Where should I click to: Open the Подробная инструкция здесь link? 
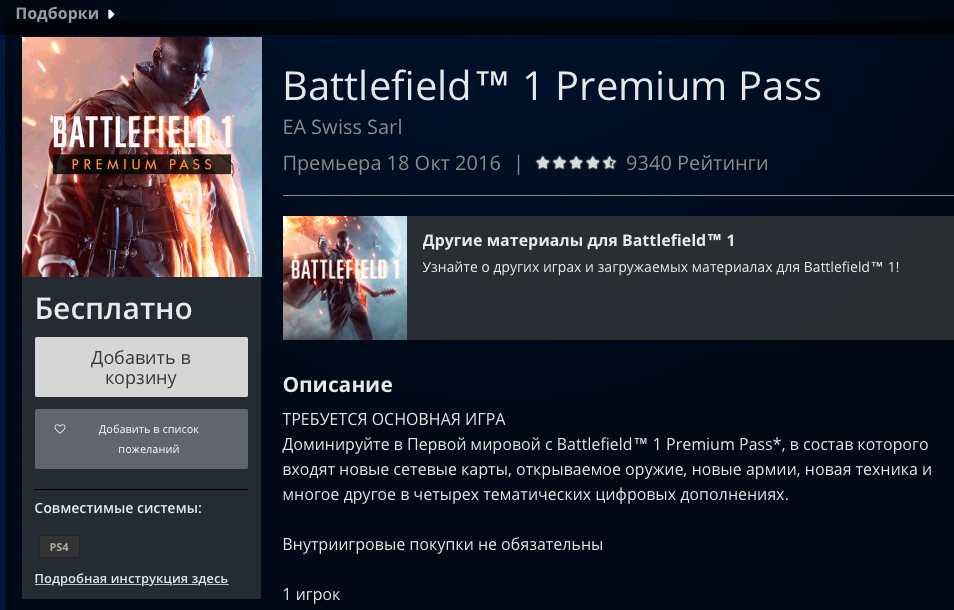pyautogui.click(x=131, y=578)
